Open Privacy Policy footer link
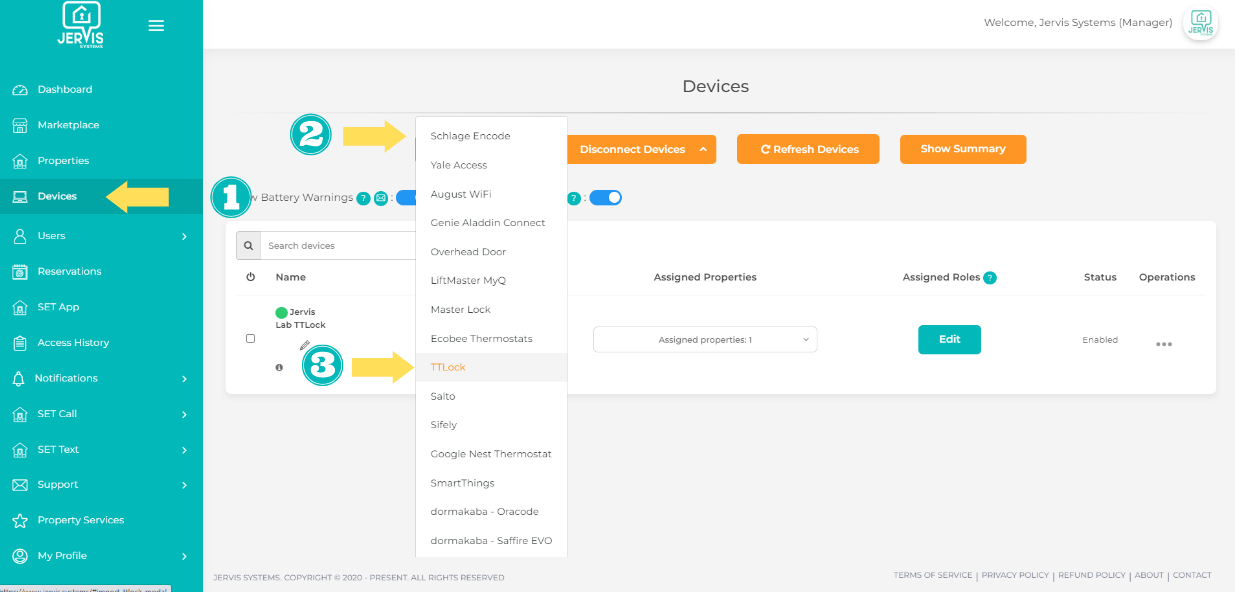1235x592 pixels. point(1015,576)
